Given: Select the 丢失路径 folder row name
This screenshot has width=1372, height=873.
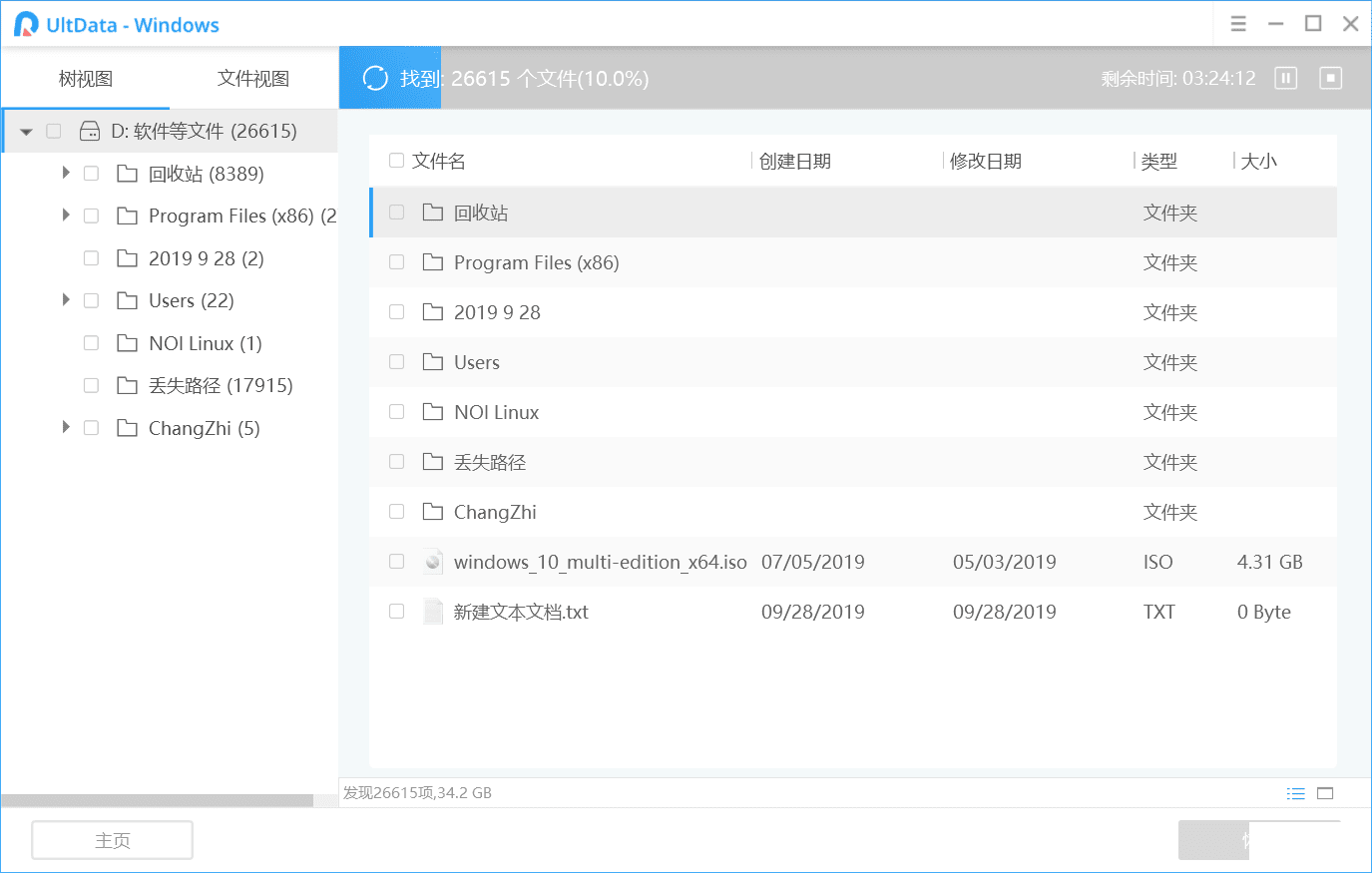Looking at the screenshot, I should coord(490,462).
